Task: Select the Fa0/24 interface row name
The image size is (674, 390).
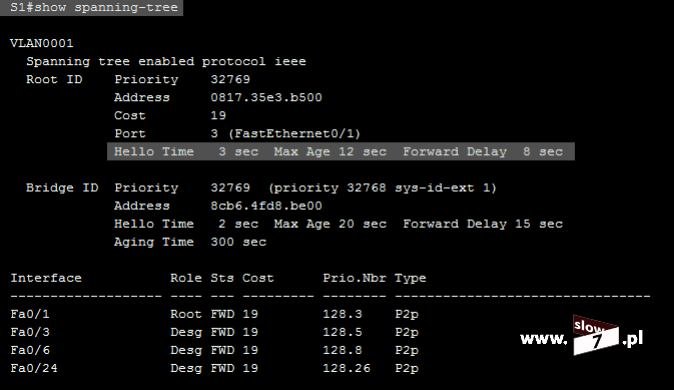Action: pos(34,369)
